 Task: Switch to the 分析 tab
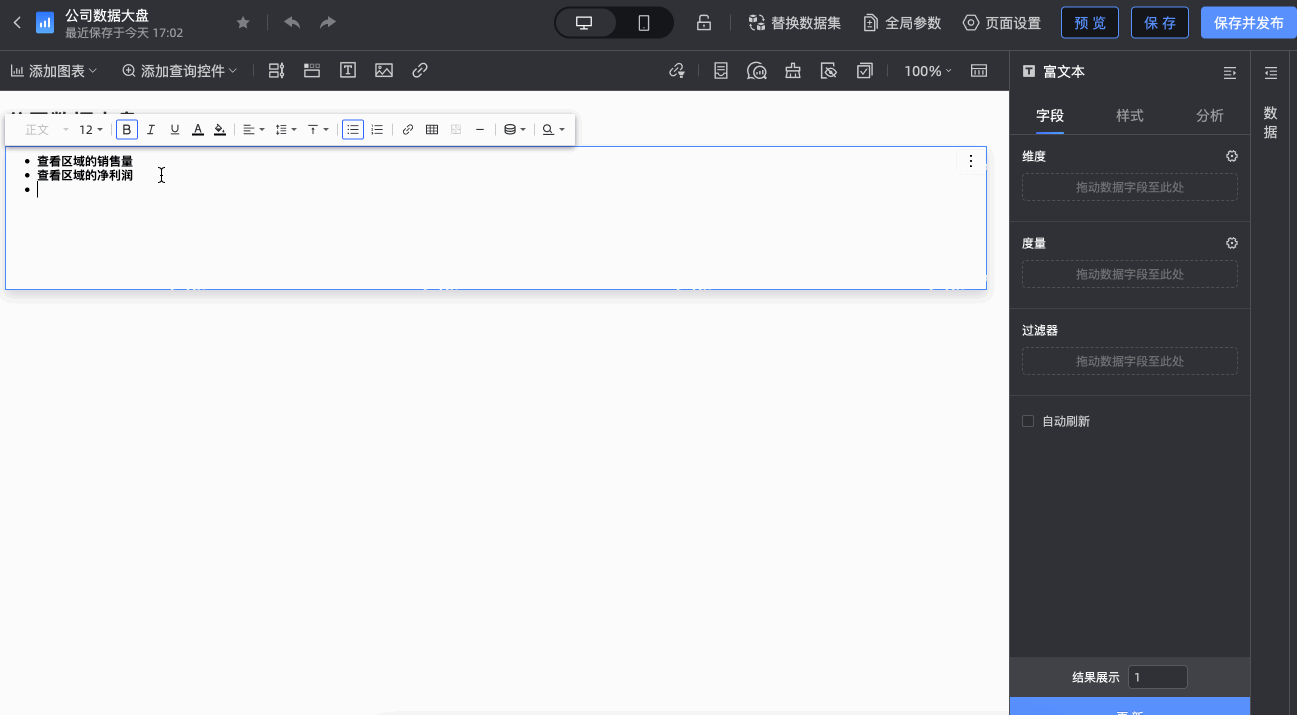tap(1210, 115)
